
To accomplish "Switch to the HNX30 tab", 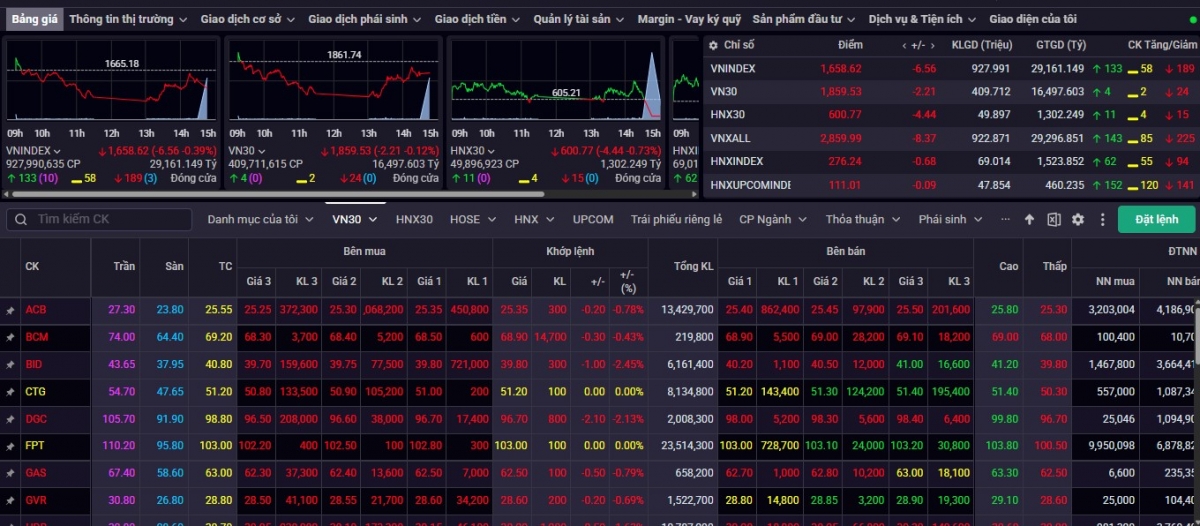I will point(414,219).
